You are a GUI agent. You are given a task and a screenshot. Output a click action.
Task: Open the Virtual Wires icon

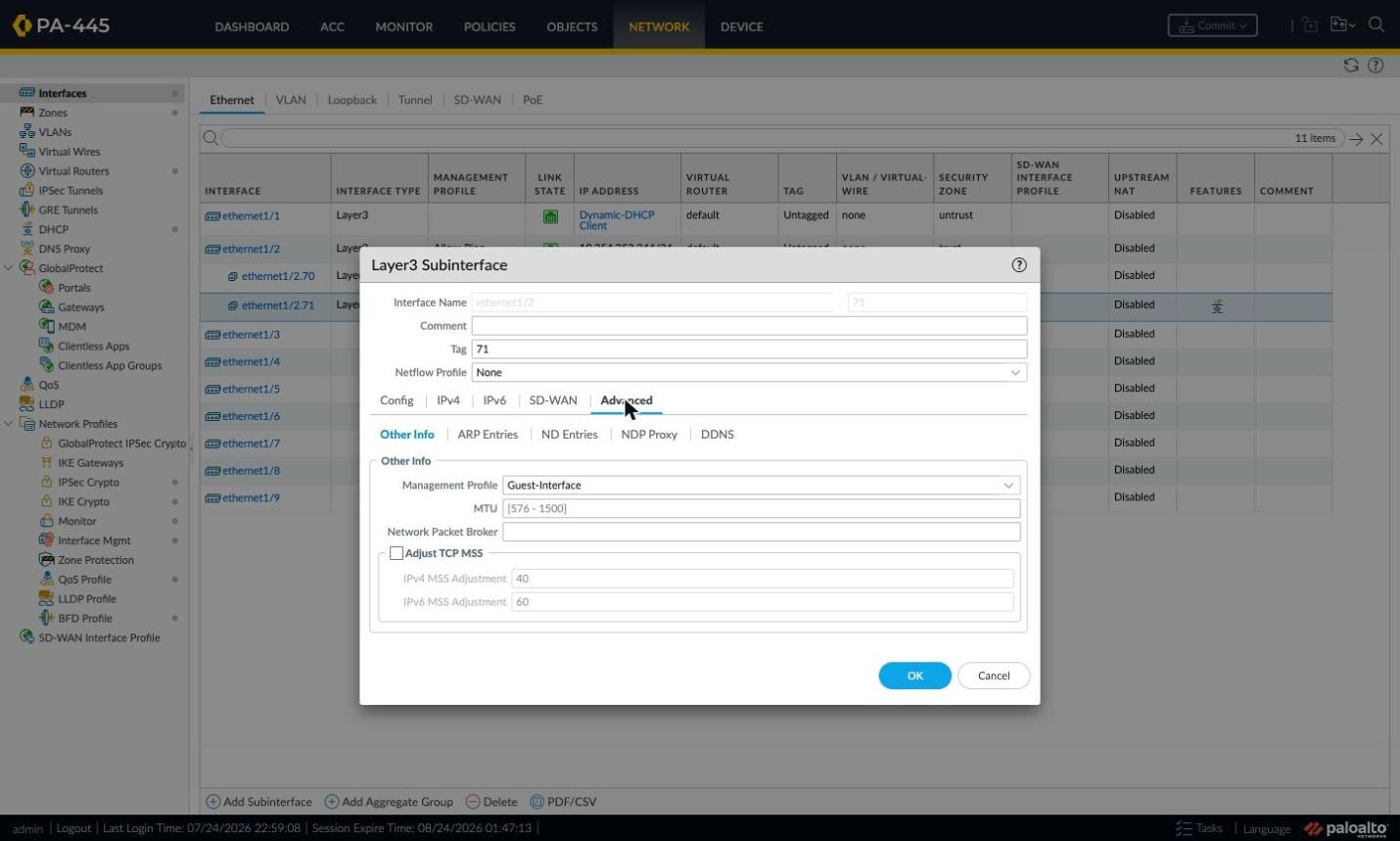27,152
